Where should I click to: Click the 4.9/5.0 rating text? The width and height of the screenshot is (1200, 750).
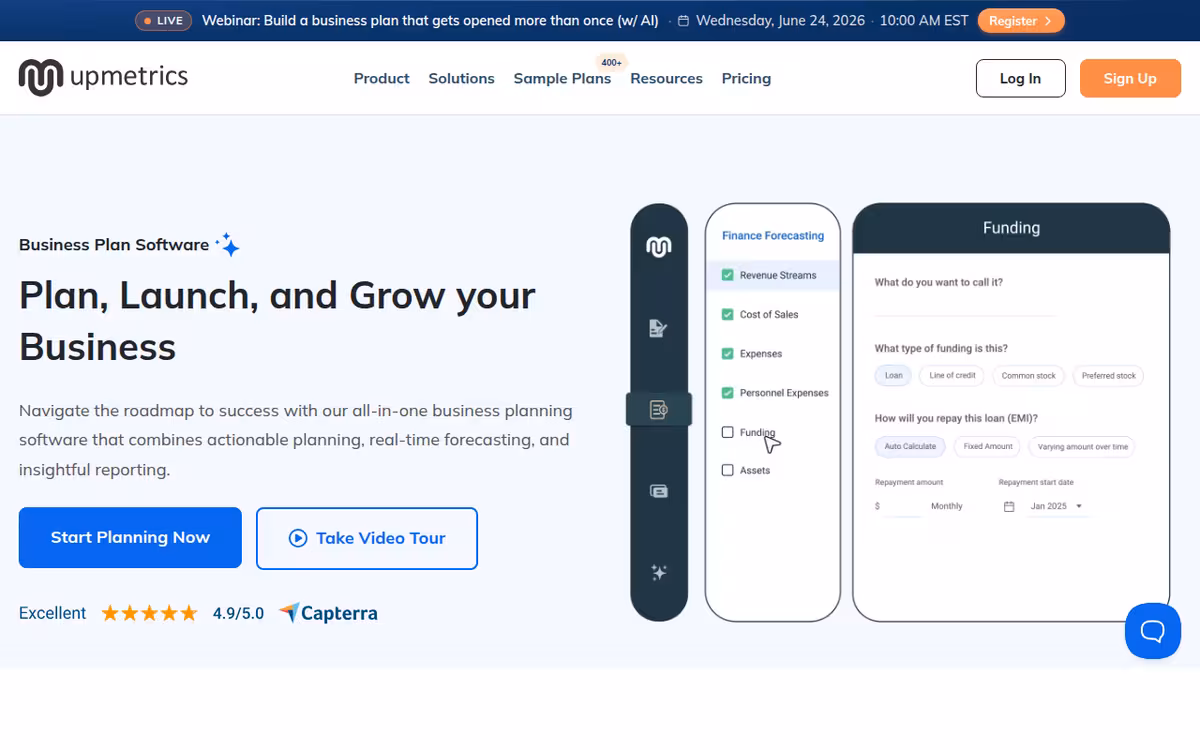(x=238, y=613)
